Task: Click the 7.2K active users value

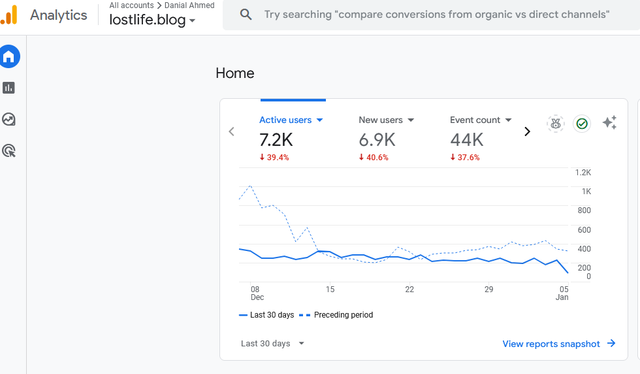Action: (276, 140)
